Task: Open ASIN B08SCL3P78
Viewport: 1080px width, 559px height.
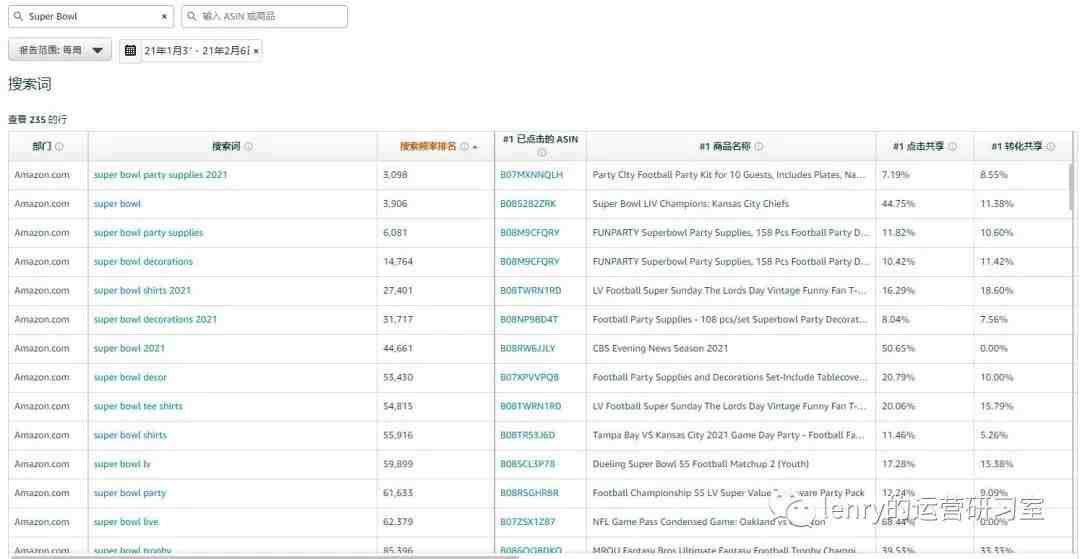Action: point(528,464)
